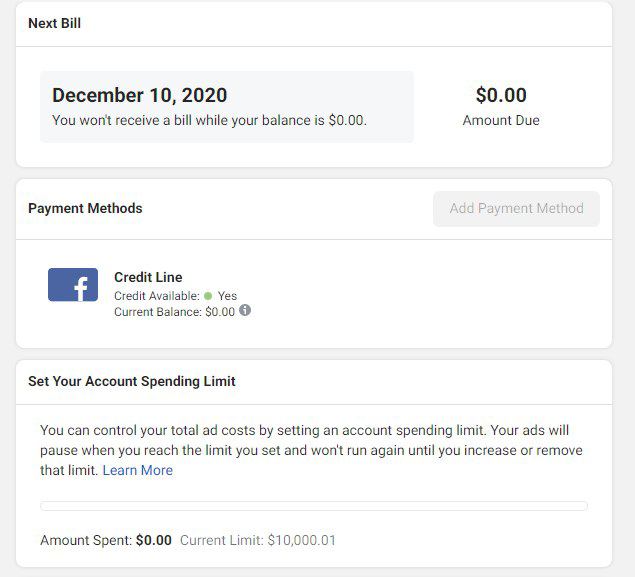Click the Amount Spent $0.00 value
The height and width of the screenshot is (577, 635).
(154, 540)
